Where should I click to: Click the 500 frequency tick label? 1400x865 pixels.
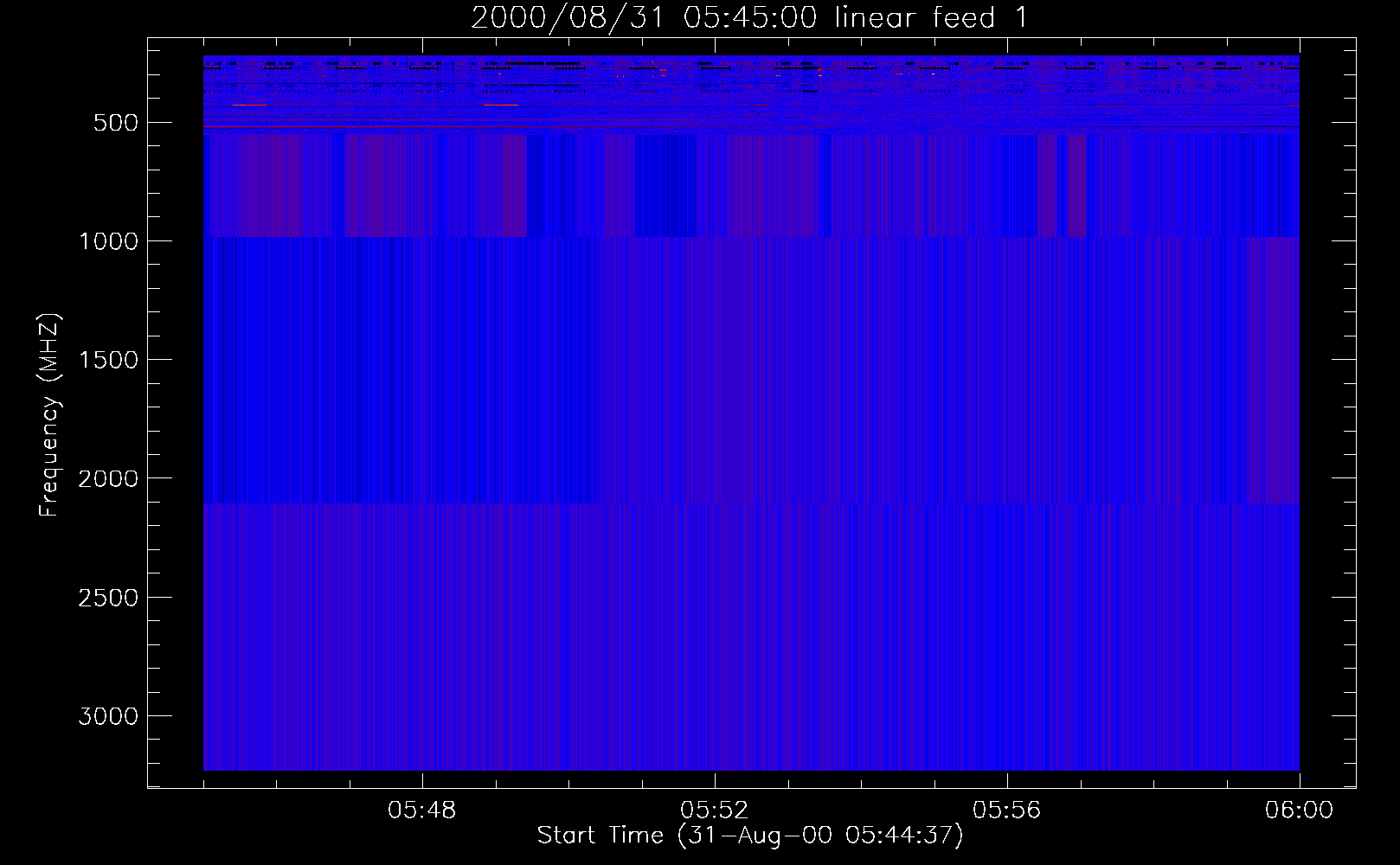click(x=116, y=123)
